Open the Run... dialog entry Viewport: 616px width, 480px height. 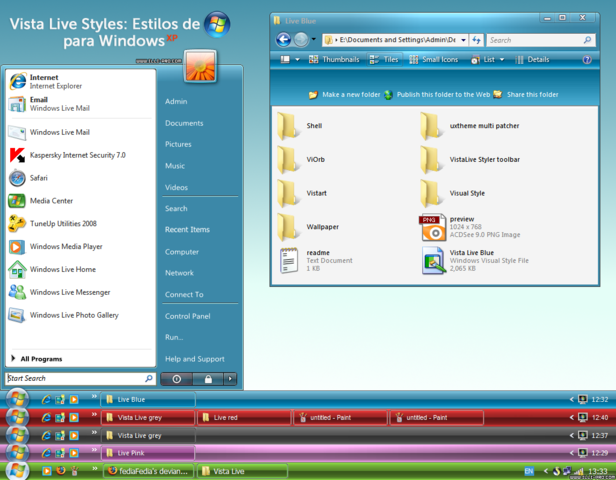[x=174, y=337]
